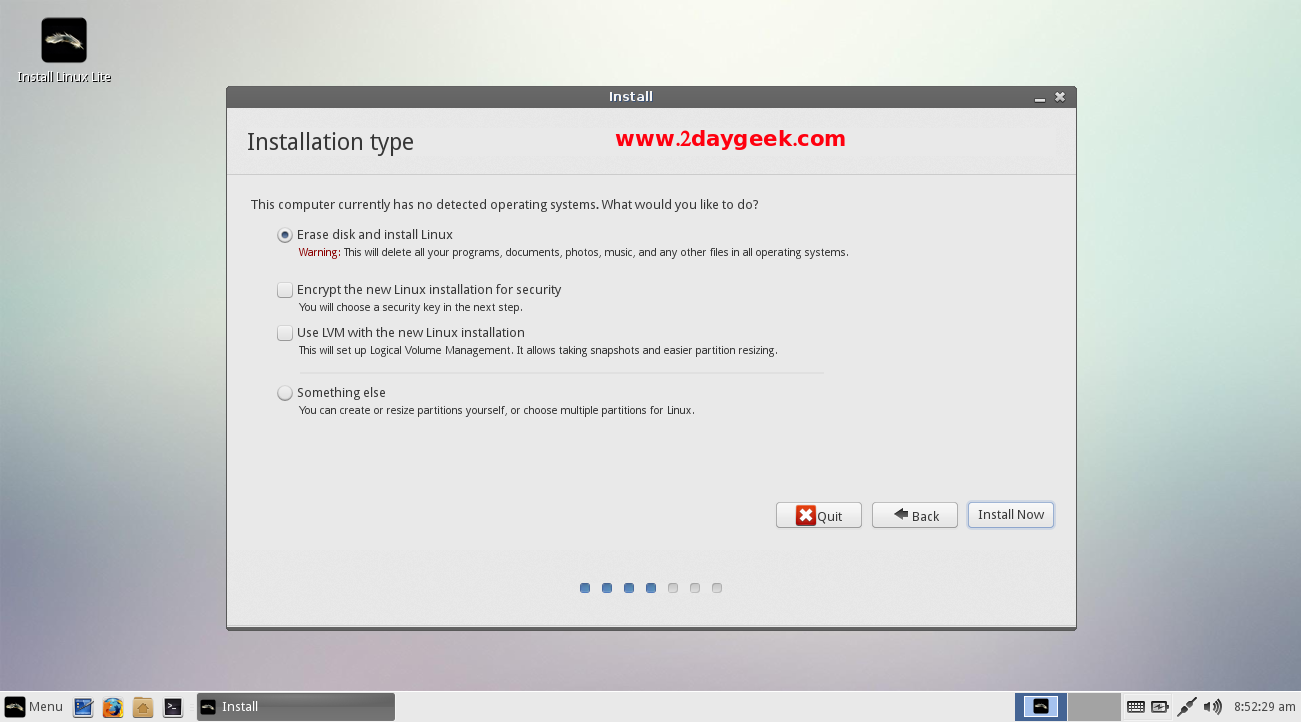The width and height of the screenshot is (1301, 722).
Task: Switch to the second empty workspace
Action: (x=1093, y=707)
